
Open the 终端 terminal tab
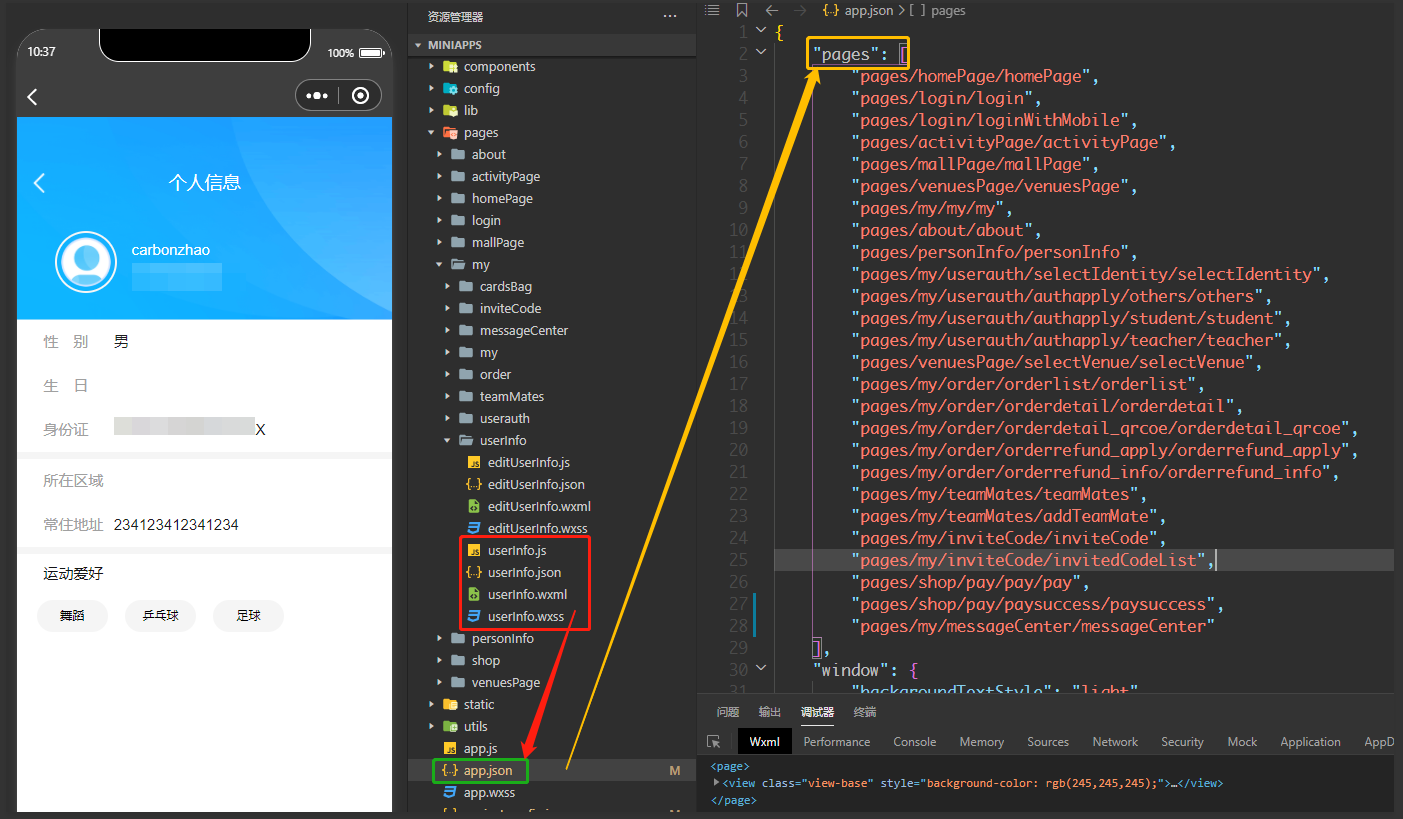click(x=864, y=712)
